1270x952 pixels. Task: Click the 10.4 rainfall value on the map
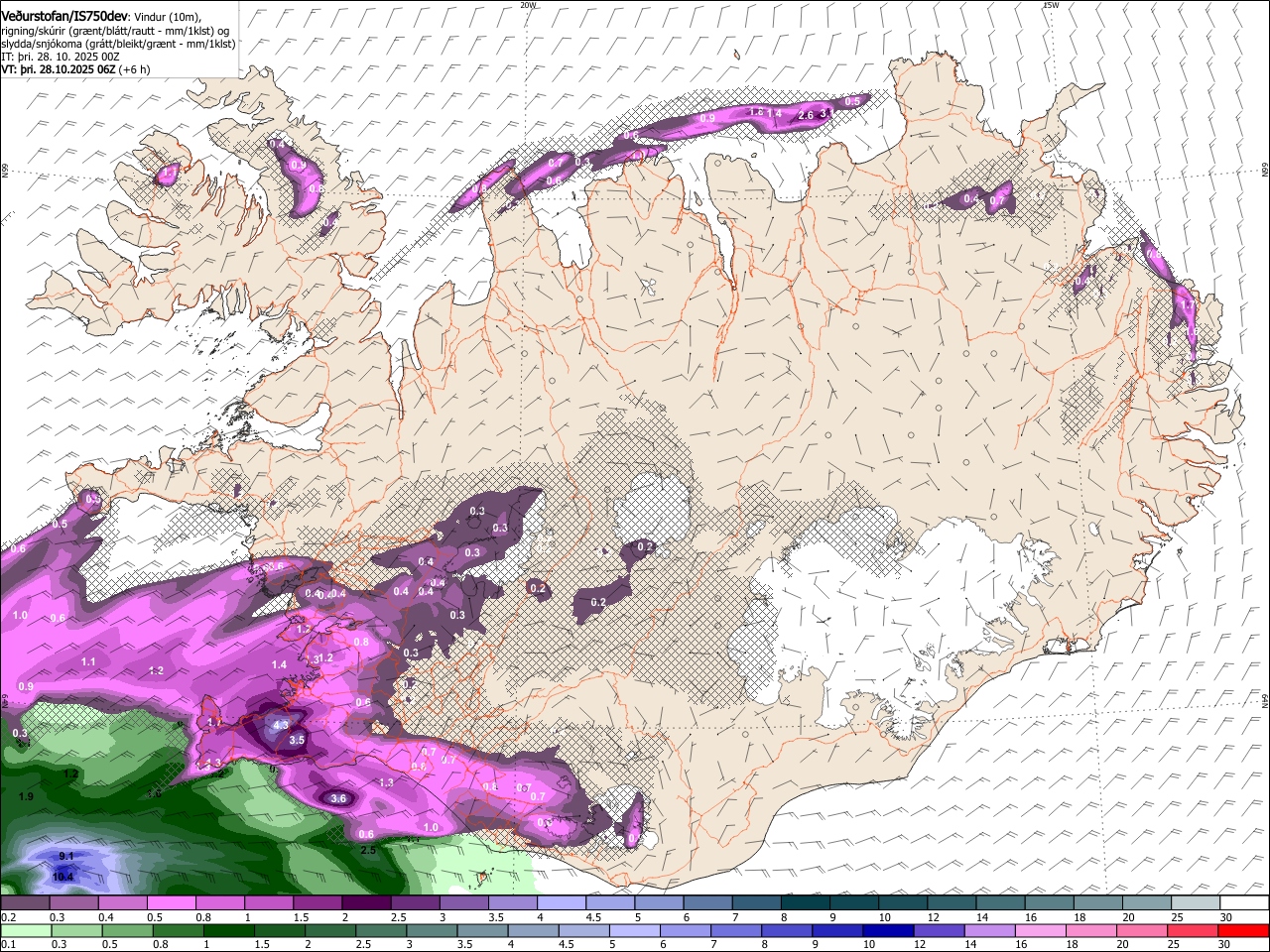tap(63, 877)
